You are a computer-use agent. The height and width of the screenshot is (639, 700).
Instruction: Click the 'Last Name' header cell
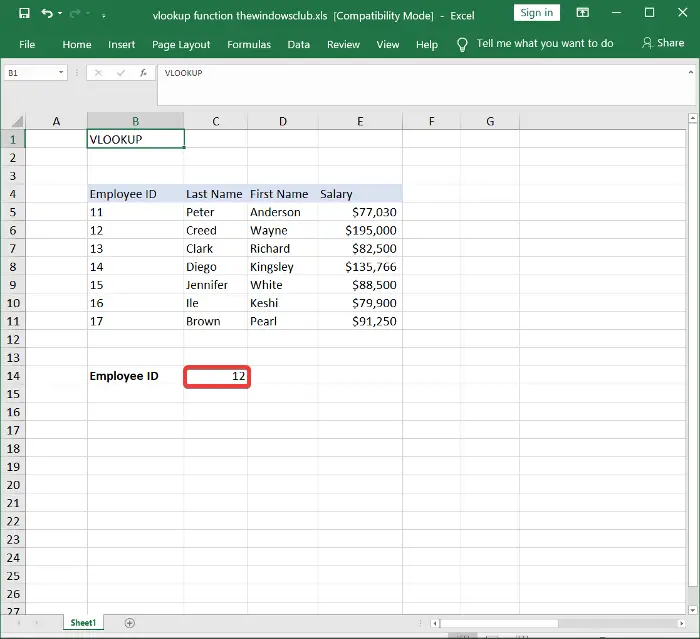(216, 194)
